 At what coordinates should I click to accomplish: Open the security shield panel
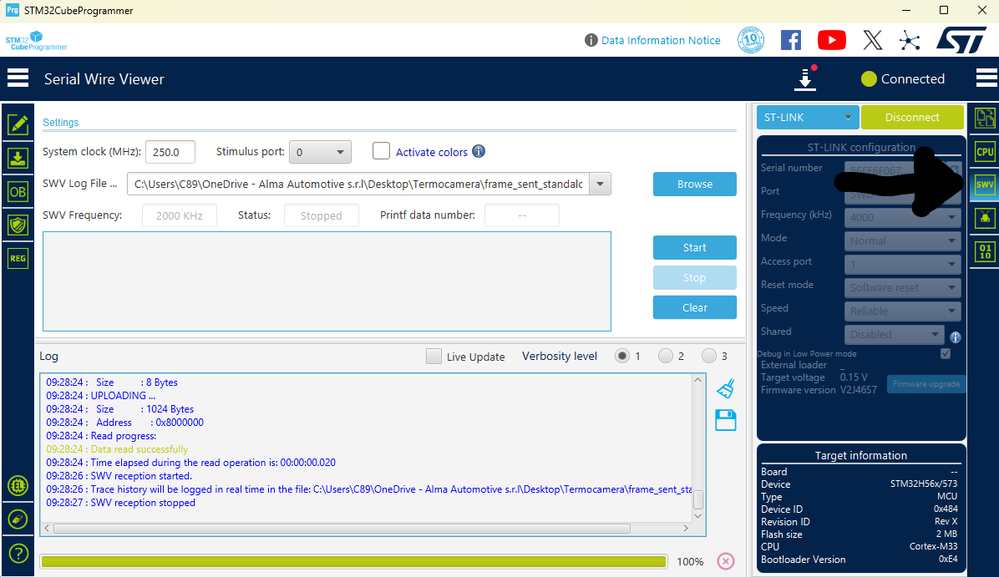pos(18,225)
